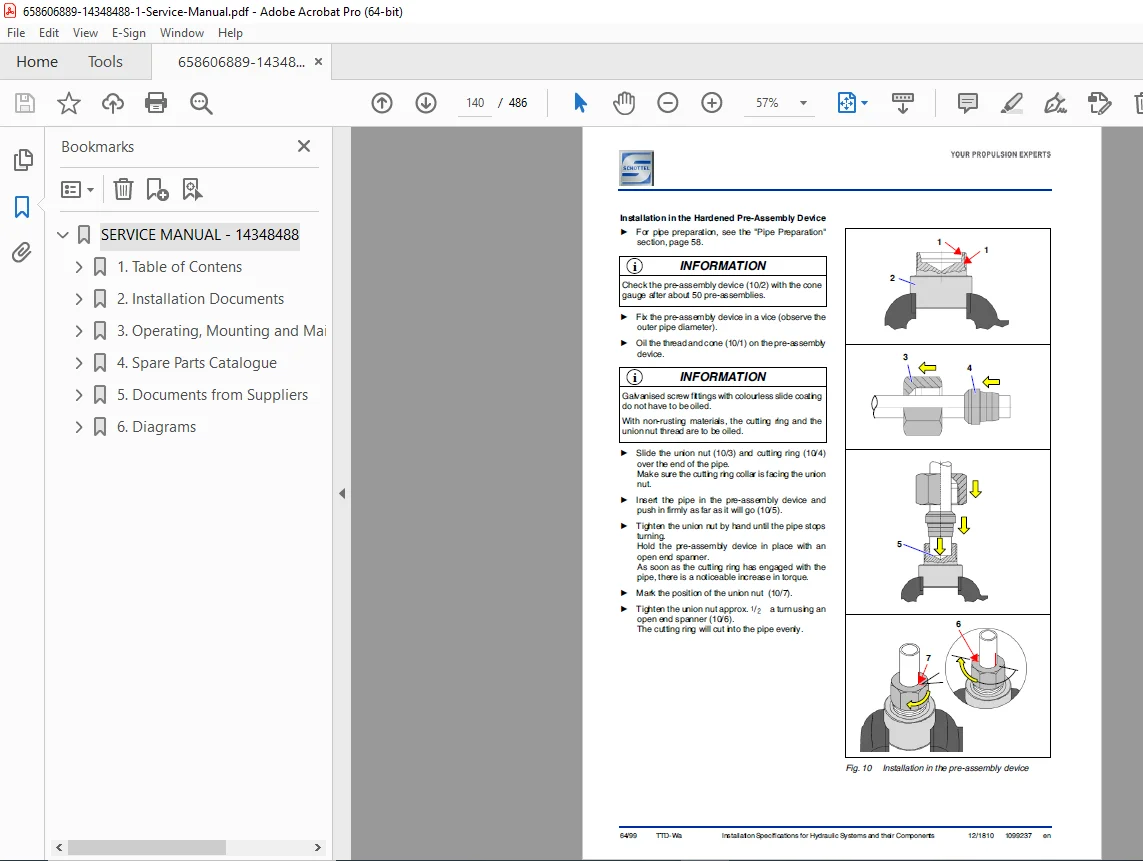Click the page number field 140
Screen dimensions: 1143x861
pos(475,103)
